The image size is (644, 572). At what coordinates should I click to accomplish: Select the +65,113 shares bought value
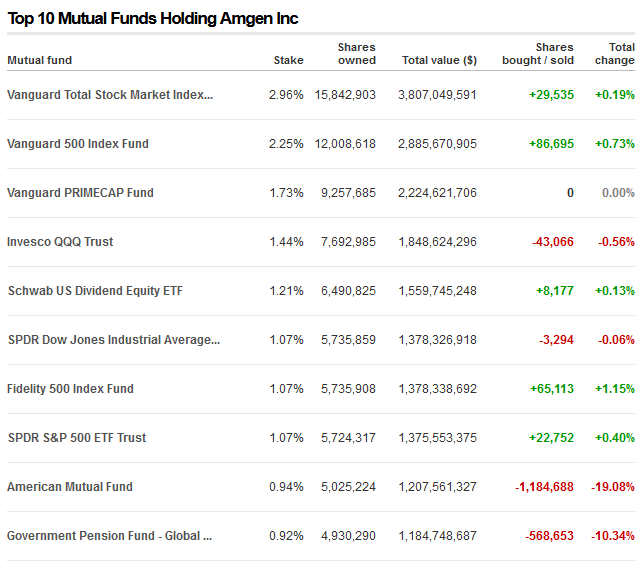pos(552,389)
